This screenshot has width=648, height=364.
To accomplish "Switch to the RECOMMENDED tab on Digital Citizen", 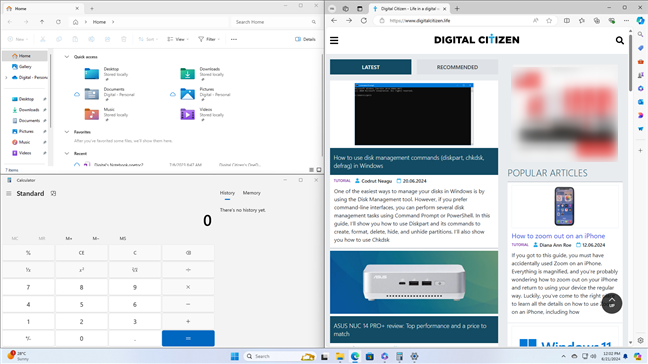I will [457, 67].
